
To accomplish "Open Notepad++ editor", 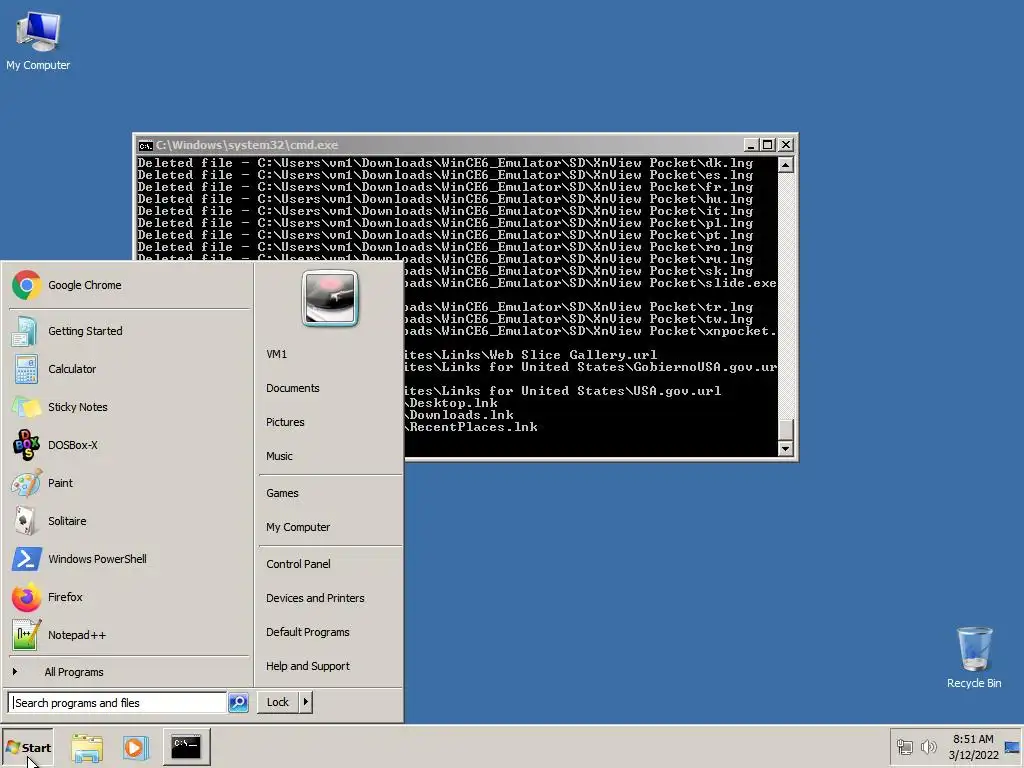I will 129,635.
